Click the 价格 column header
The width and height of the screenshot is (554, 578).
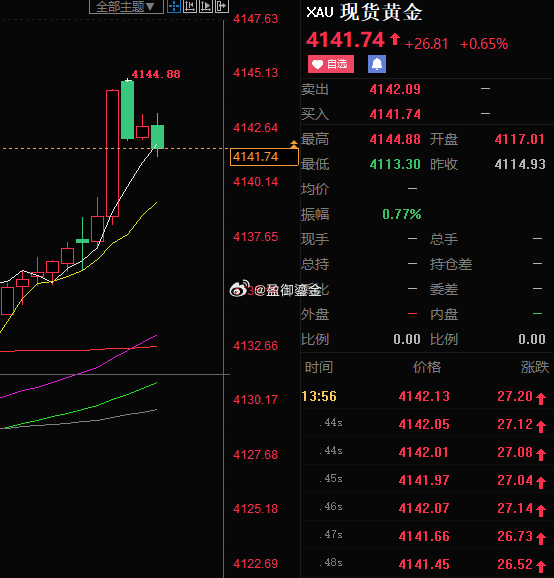pyautogui.click(x=426, y=367)
